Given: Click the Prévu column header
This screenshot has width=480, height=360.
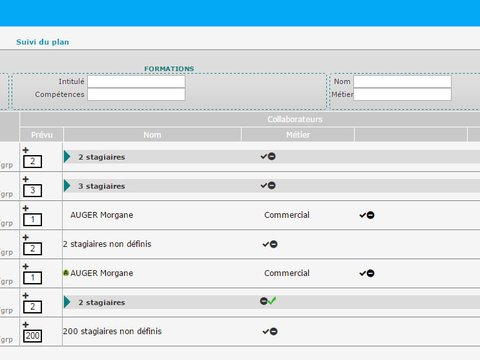Looking at the screenshot, I should (x=42, y=135).
